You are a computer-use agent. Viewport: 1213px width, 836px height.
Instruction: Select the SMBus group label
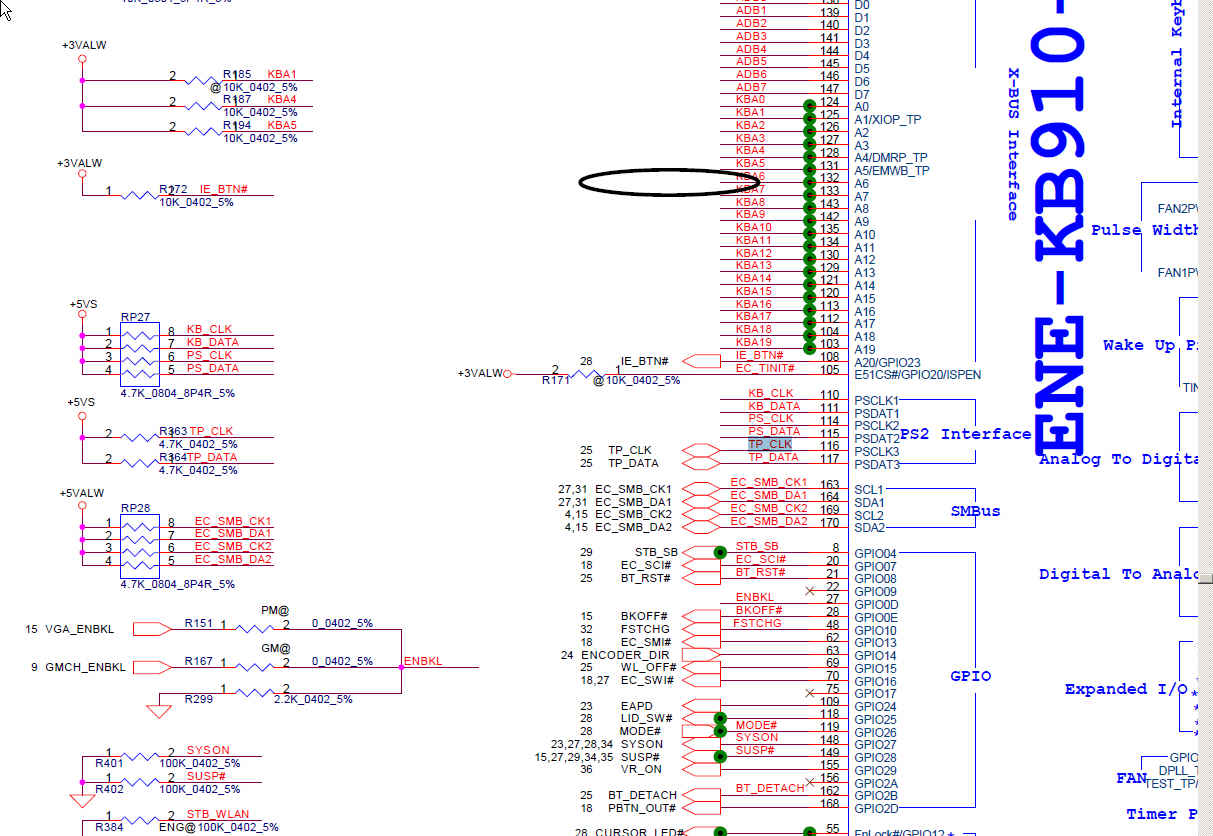pos(975,511)
